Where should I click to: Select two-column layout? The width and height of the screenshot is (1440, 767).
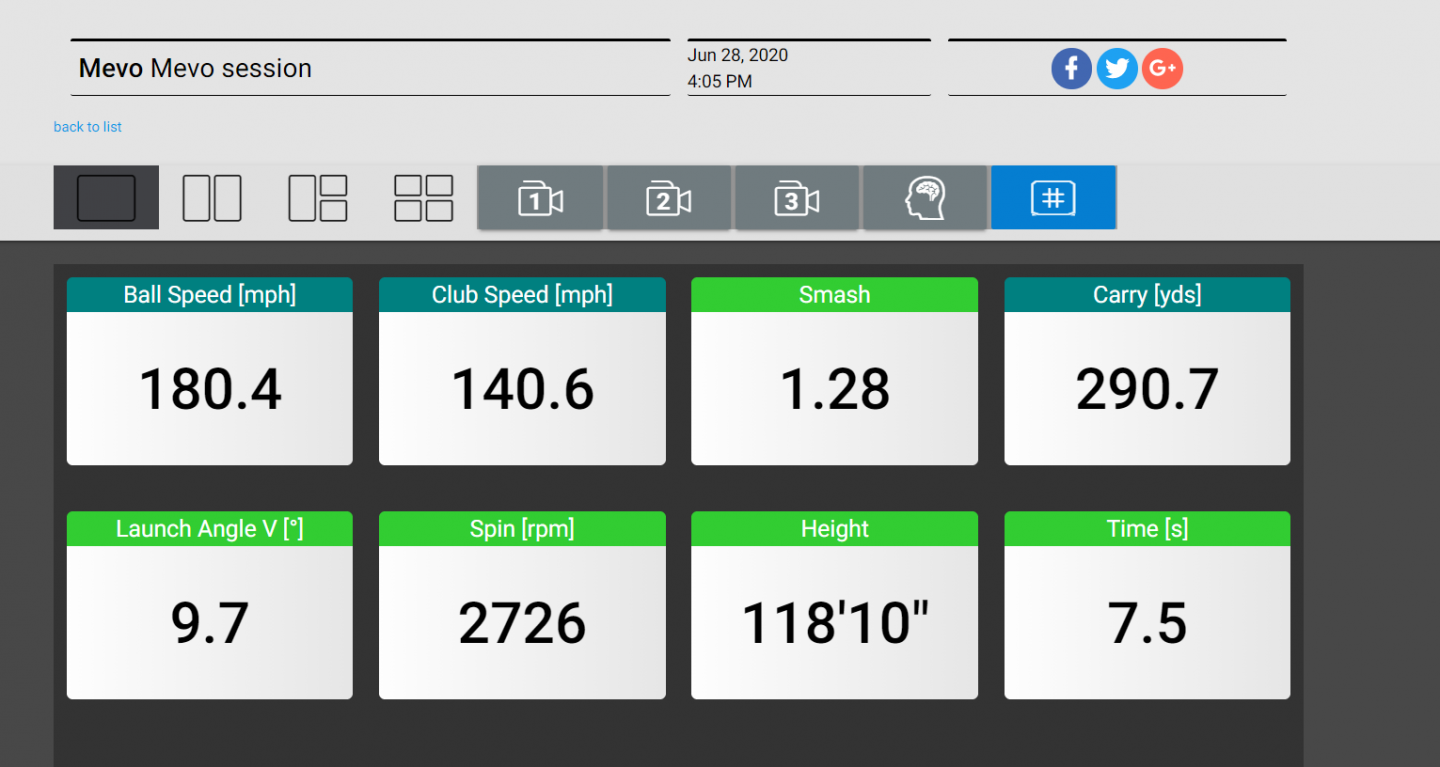pos(212,198)
